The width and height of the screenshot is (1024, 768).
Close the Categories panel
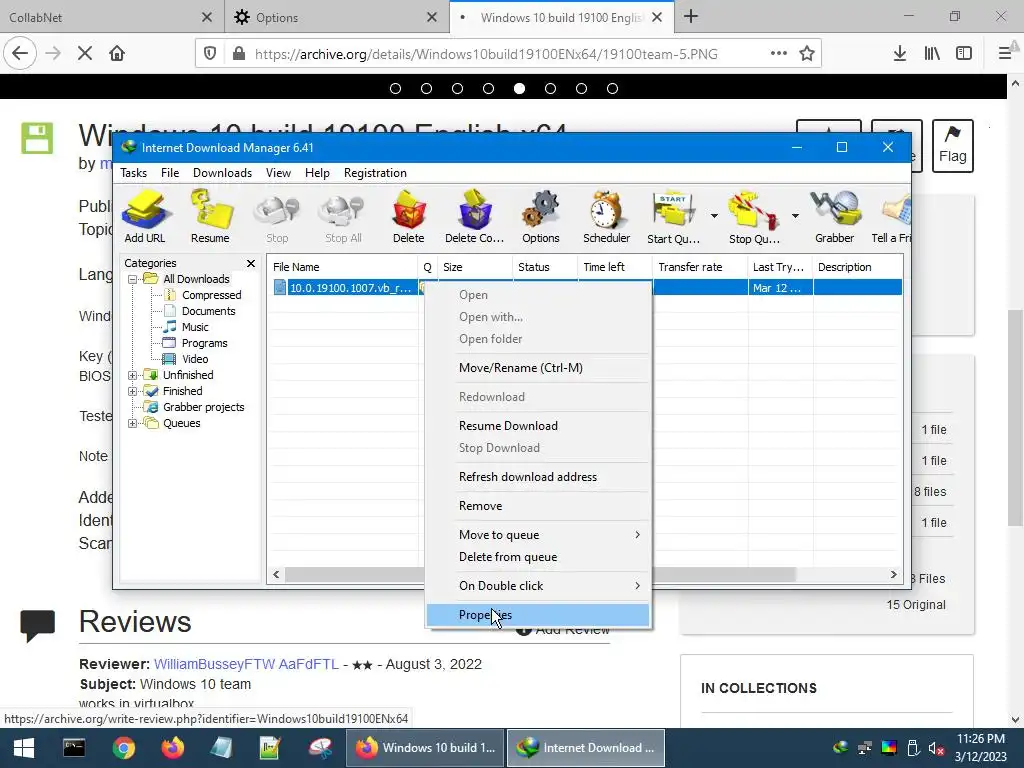tap(251, 263)
